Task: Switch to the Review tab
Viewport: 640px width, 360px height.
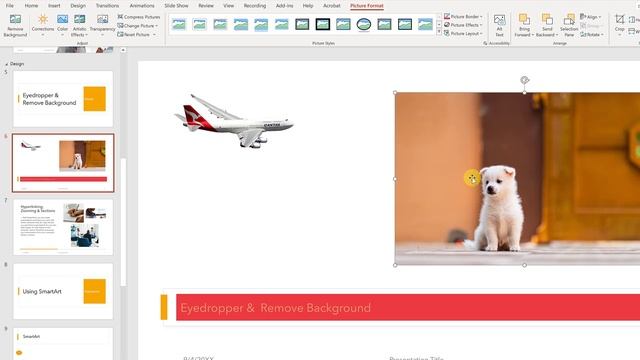Action: 206,6
